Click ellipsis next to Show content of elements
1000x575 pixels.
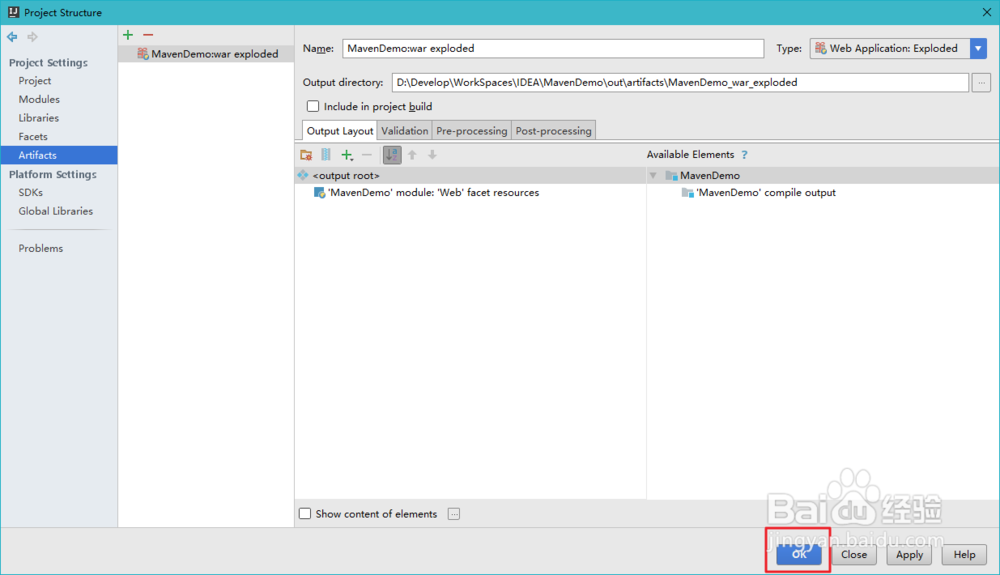(454, 514)
